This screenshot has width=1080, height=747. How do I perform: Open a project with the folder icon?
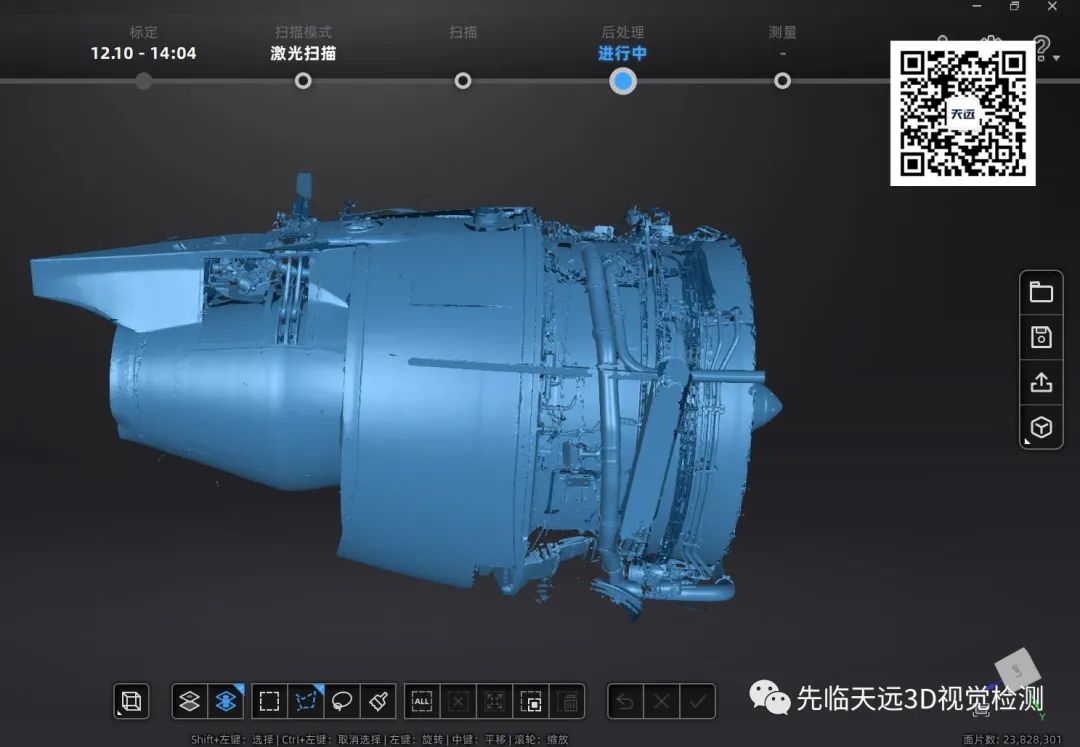click(x=1041, y=290)
